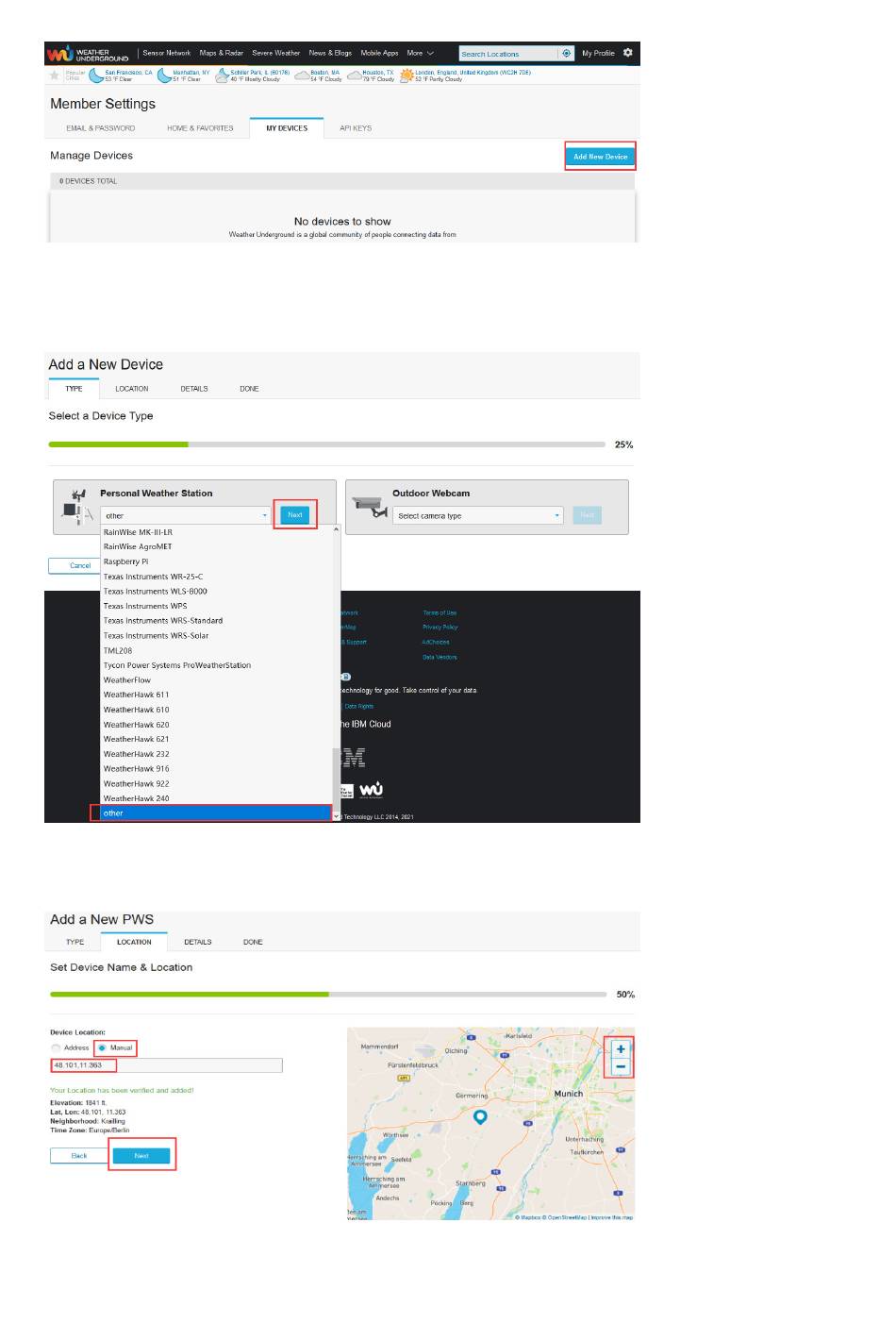Click the 25% progress bar
This screenshot has width=896, height=1340.
[326, 444]
